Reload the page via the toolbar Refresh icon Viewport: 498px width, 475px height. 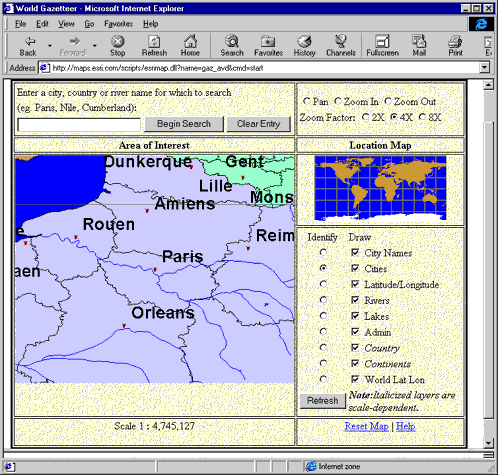[x=154, y=42]
